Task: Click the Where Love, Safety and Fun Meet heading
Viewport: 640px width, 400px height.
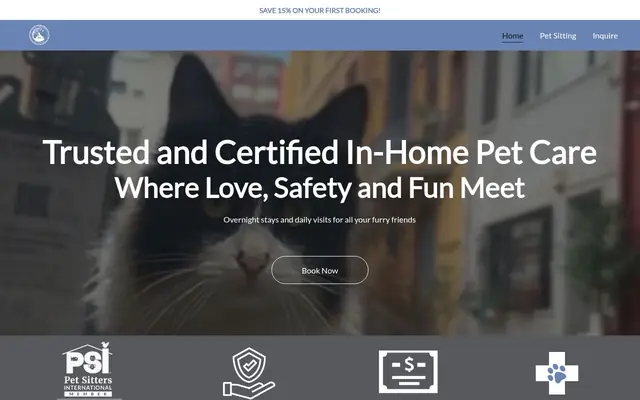Action: click(x=320, y=188)
